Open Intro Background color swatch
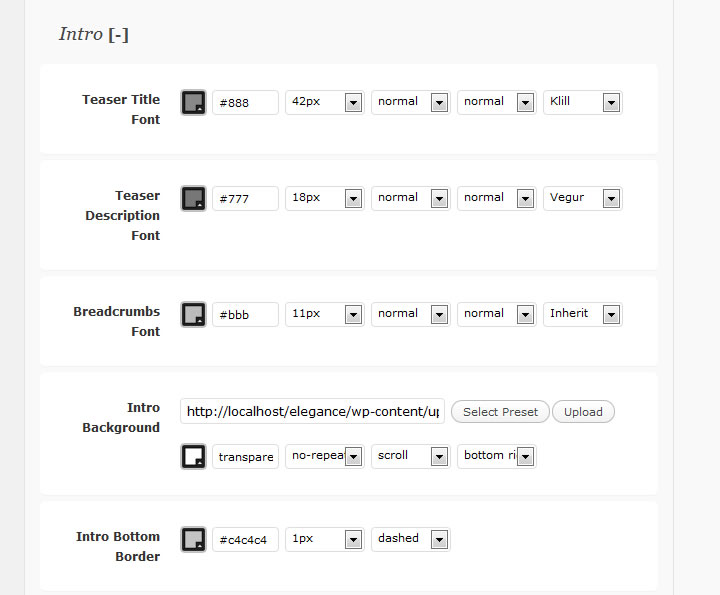 coord(193,456)
